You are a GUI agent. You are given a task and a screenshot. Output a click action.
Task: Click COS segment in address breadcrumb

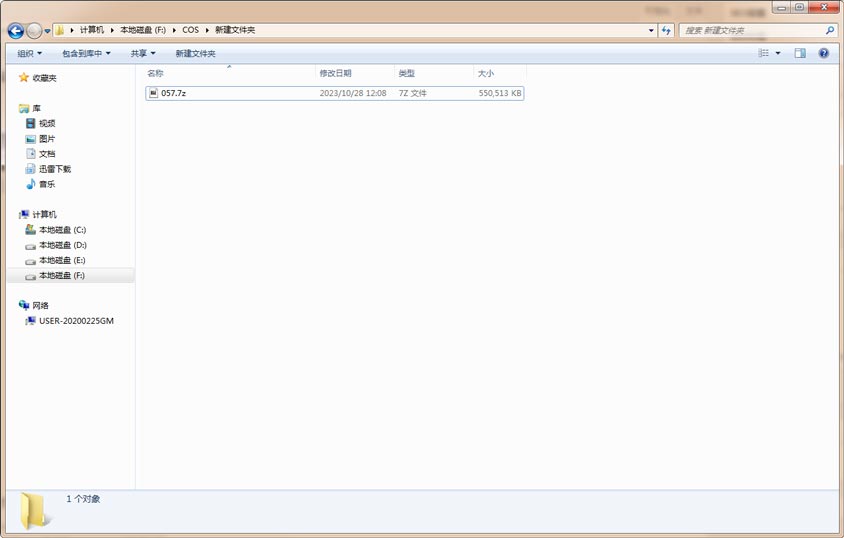[x=190, y=30]
